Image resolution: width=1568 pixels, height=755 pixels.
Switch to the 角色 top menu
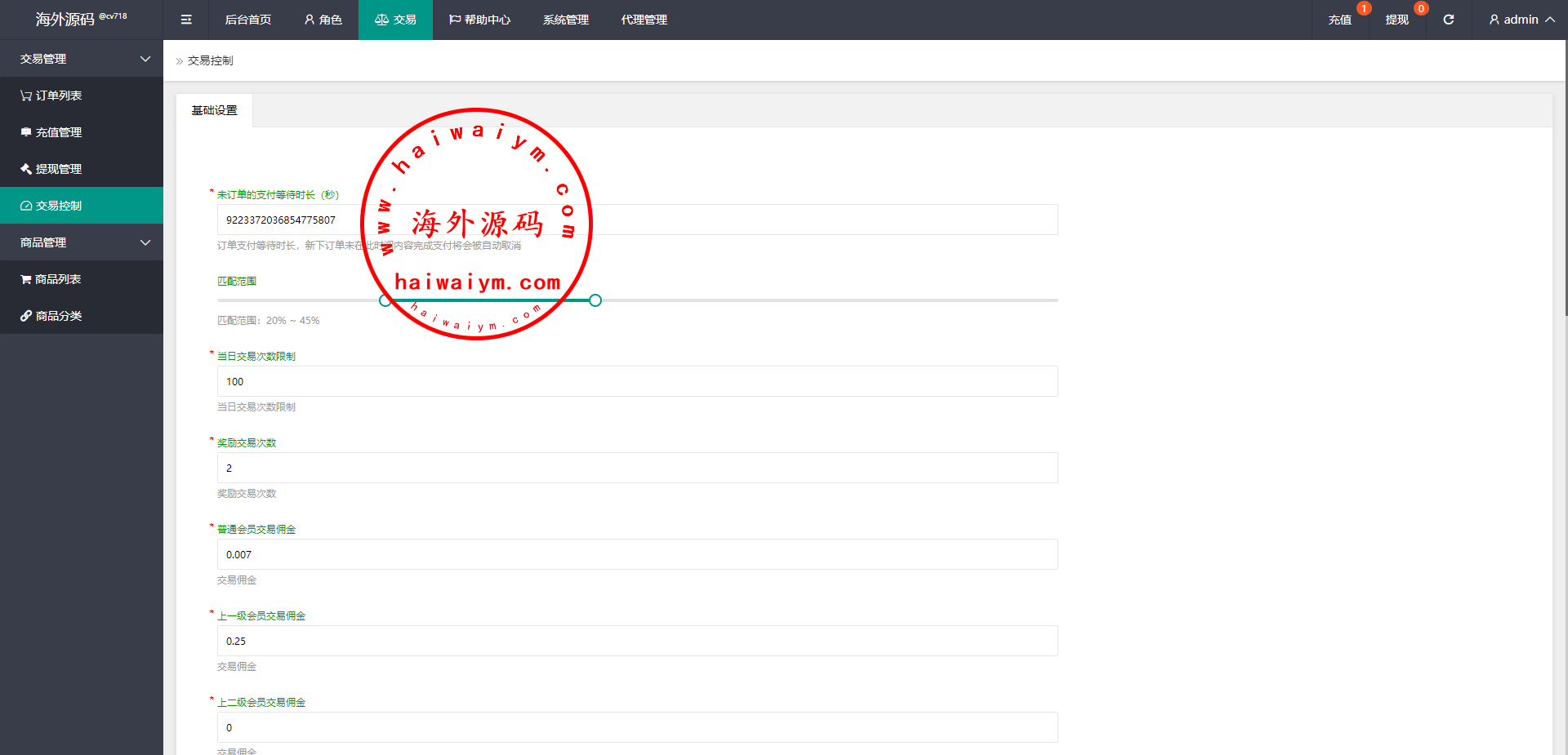(323, 20)
